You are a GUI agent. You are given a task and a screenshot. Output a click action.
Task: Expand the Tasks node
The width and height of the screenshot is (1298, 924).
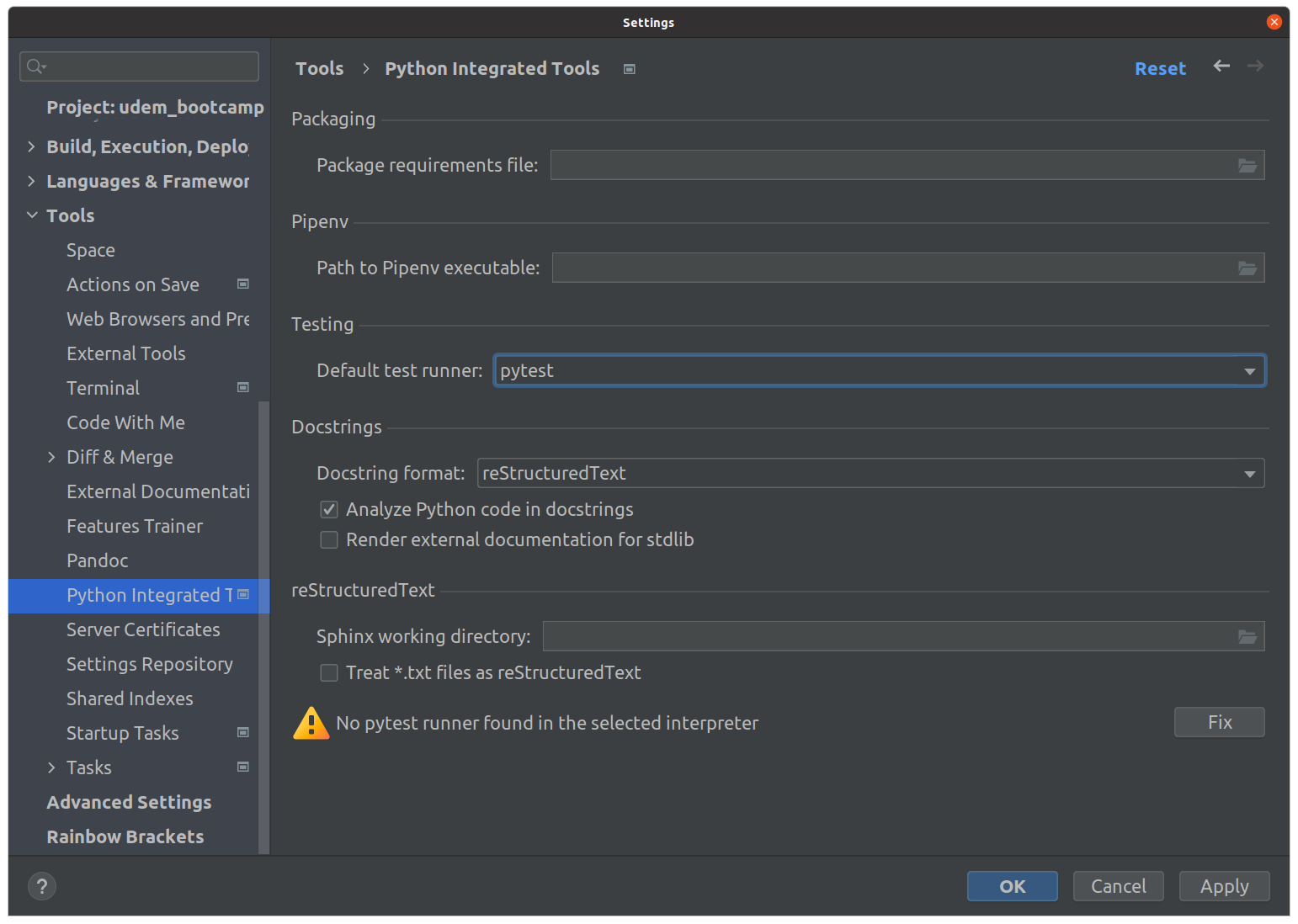51,768
